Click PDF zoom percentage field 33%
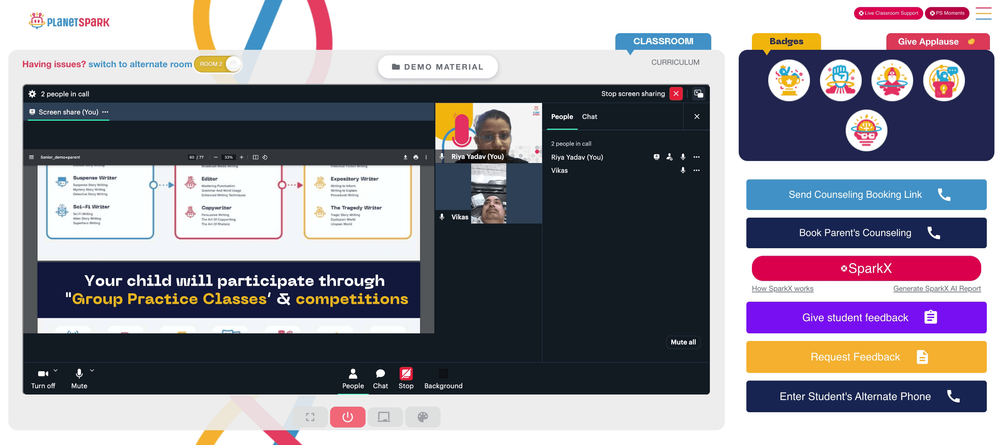The height and width of the screenshot is (445, 1000). (228, 157)
